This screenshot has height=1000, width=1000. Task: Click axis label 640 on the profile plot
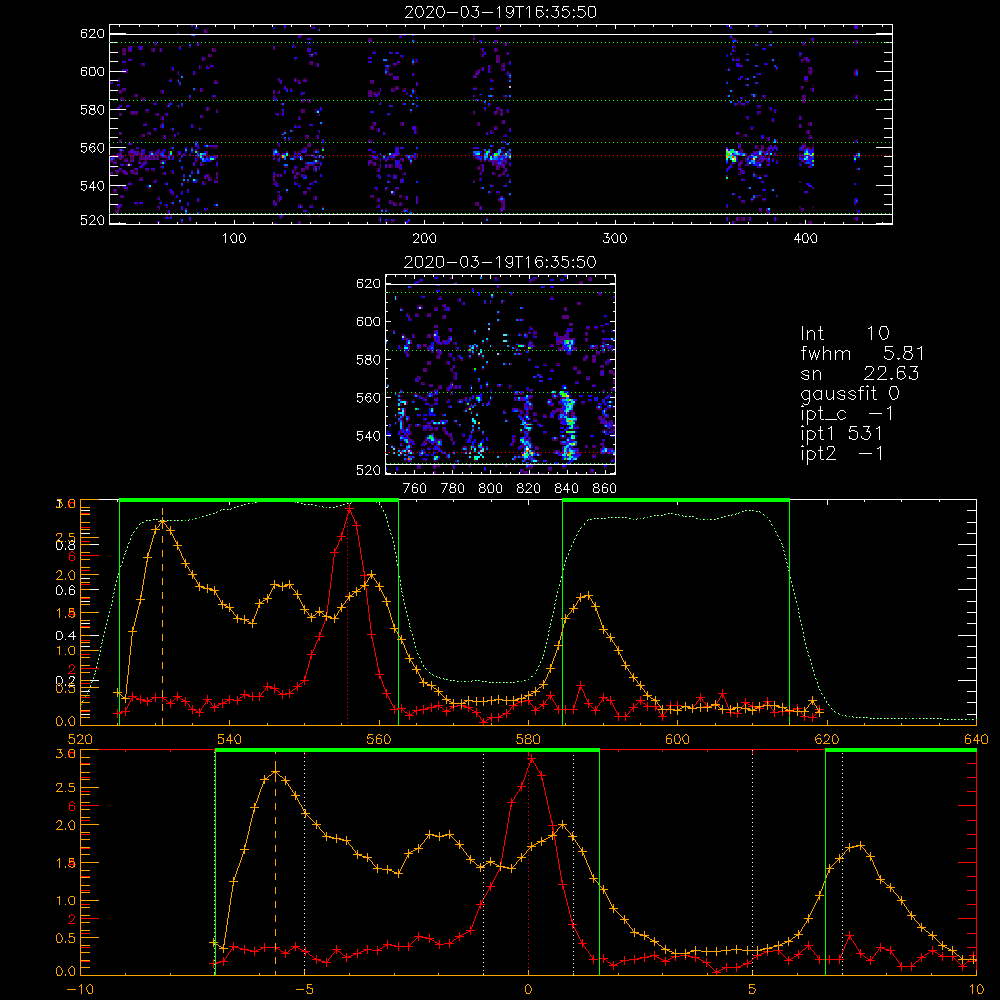(976, 739)
